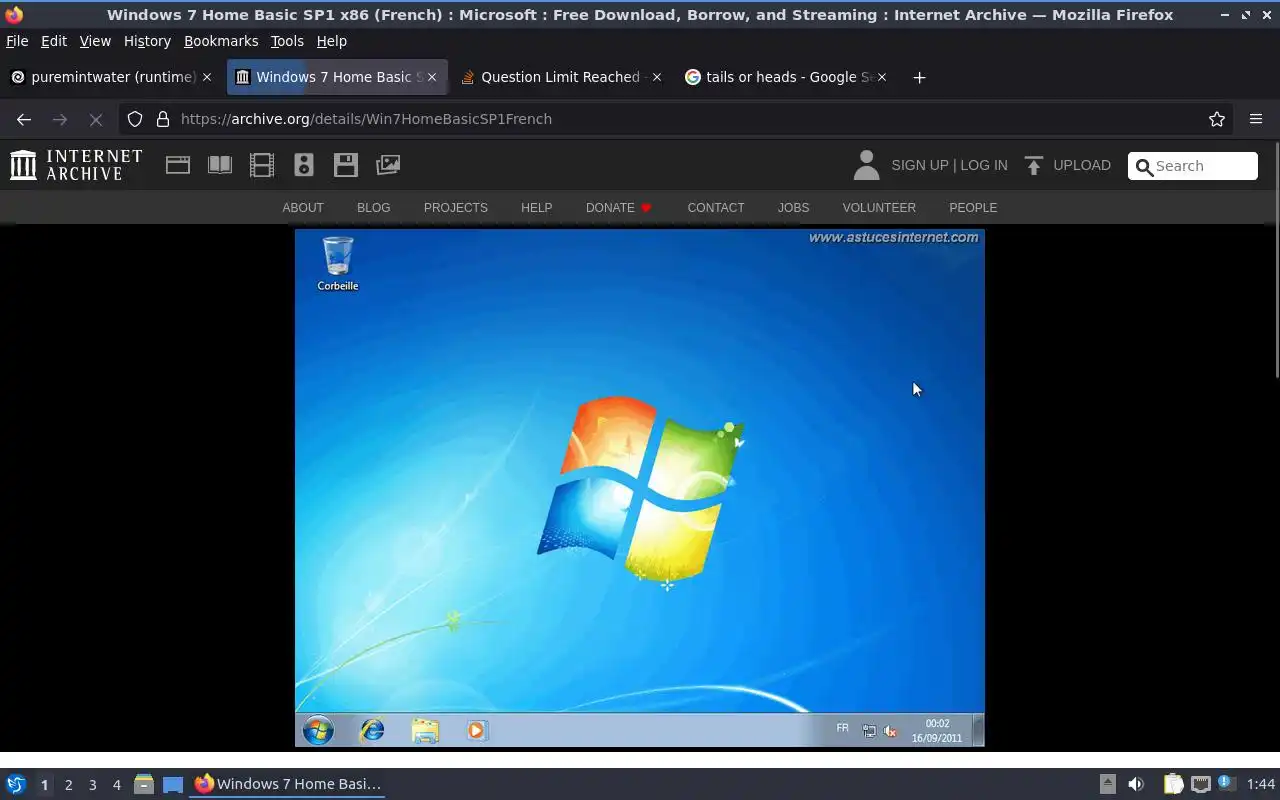Click the show desktop icon in bottom panel
1280x800 pixels.
click(173, 784)
